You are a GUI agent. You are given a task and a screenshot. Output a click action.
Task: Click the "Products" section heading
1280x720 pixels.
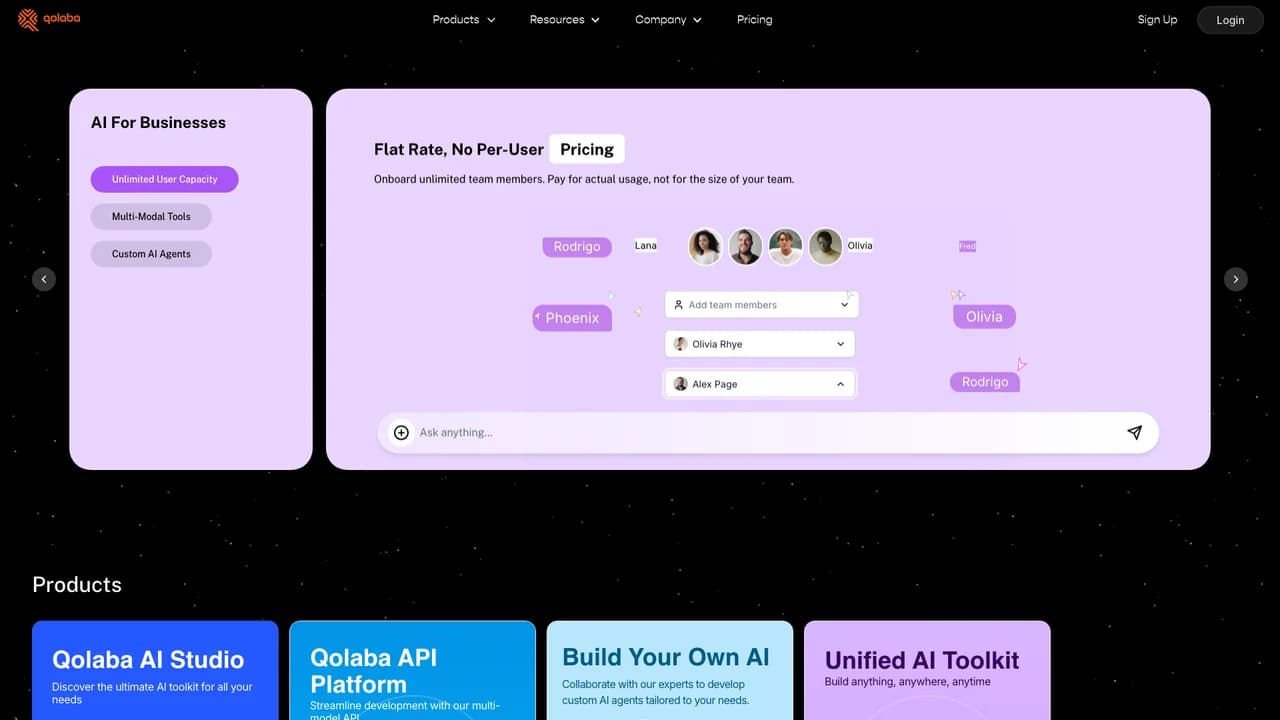(77, 585)
